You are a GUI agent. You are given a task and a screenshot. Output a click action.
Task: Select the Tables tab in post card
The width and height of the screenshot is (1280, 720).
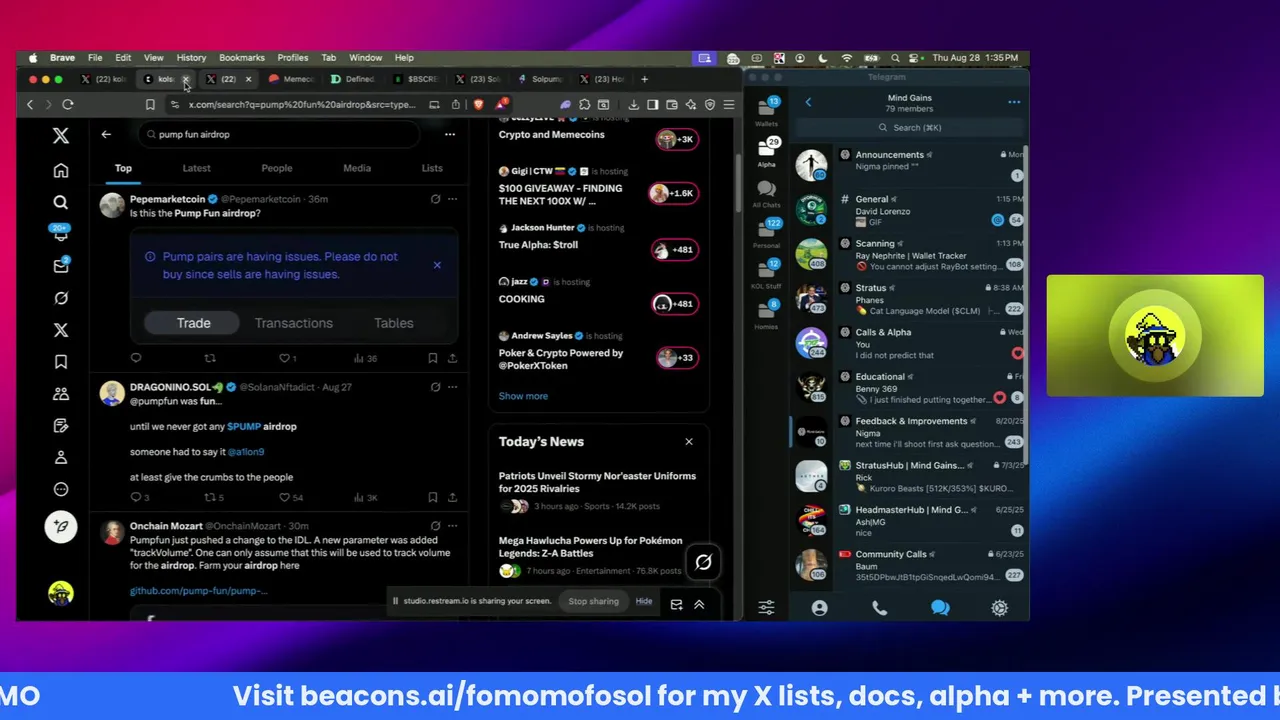393,323
